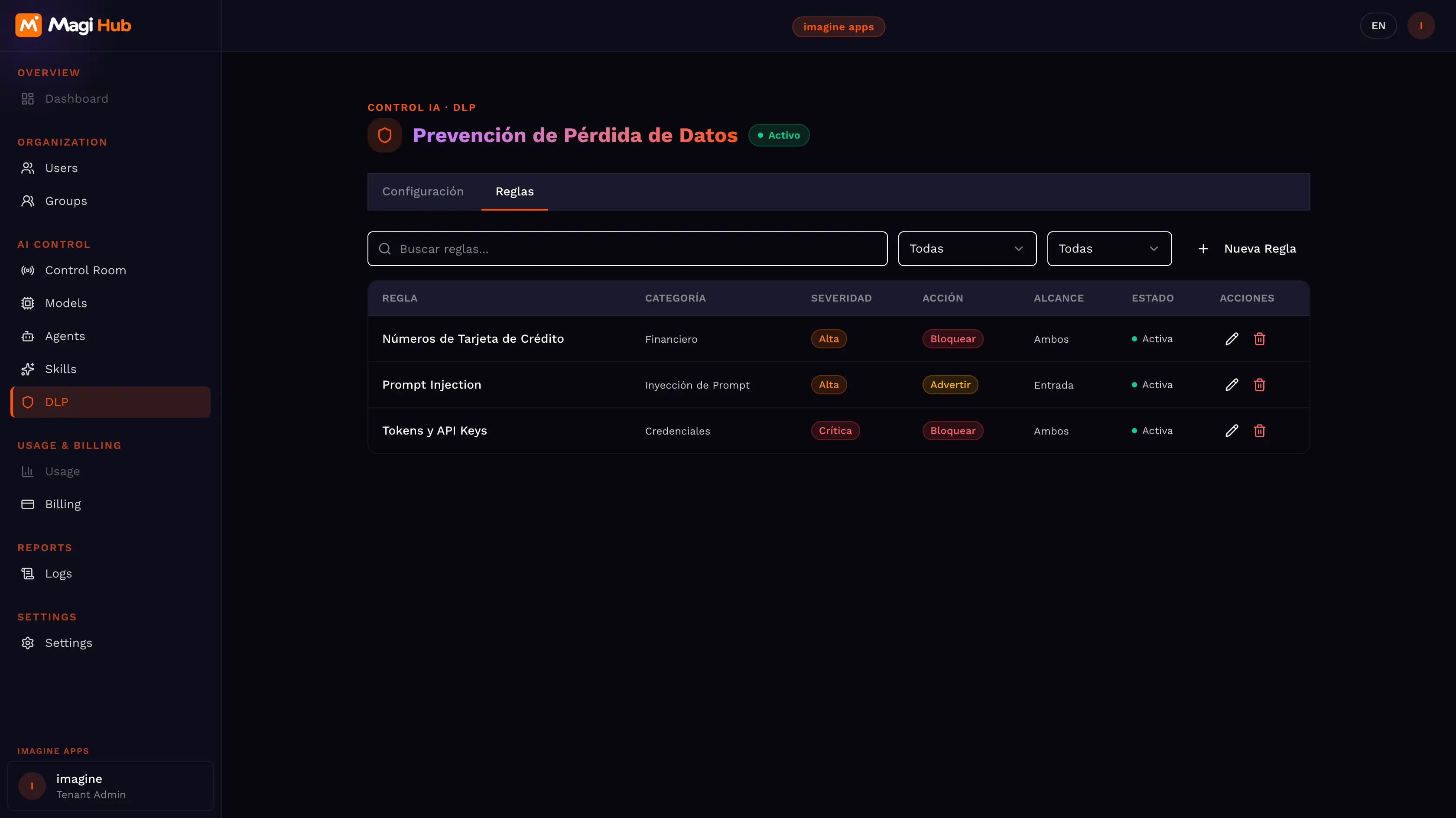Click the Buscar reglas search field
Viewport: 1456px width, 818px height.
click(627, 249)
